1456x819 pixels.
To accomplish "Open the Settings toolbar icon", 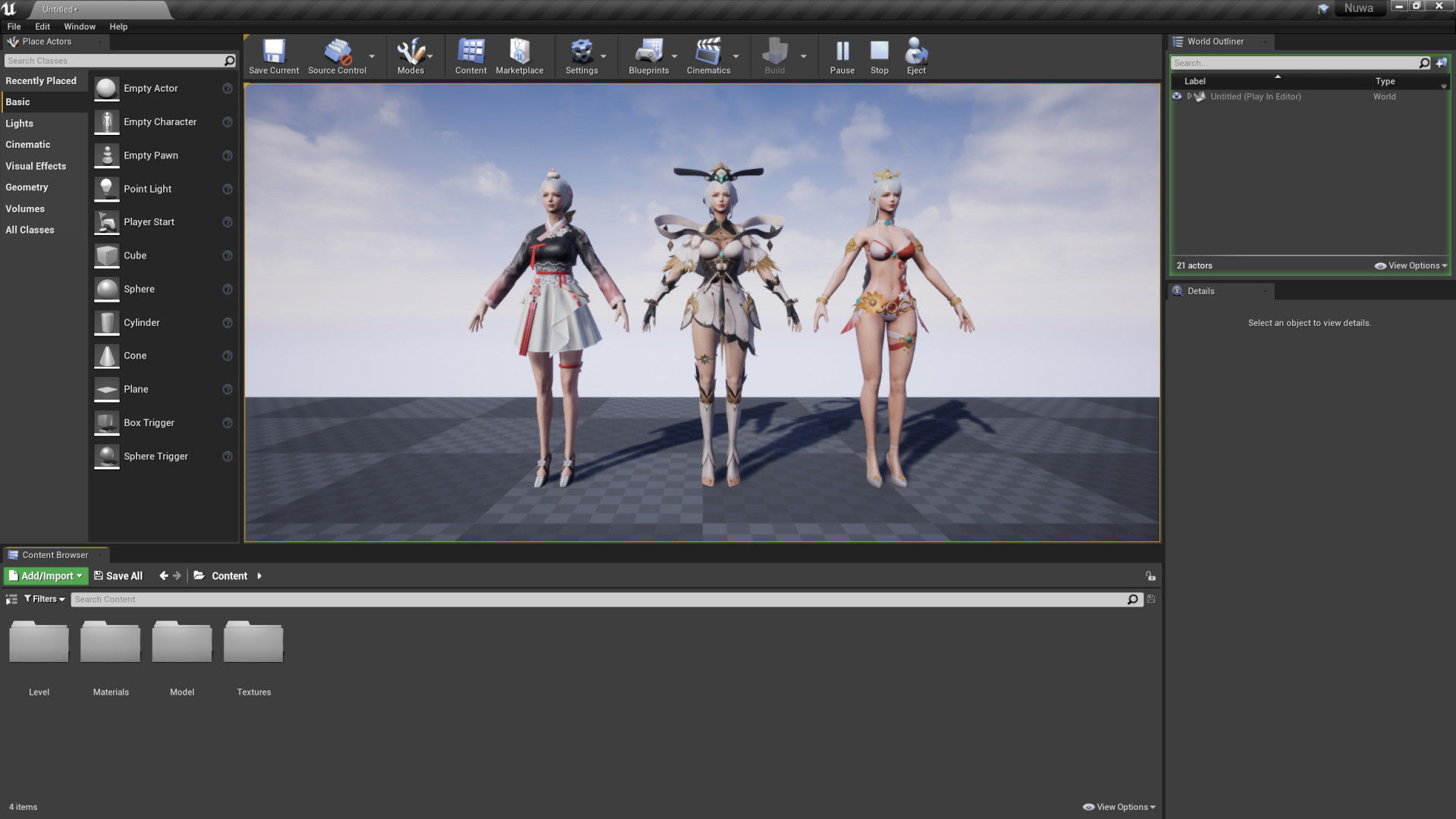I will point(582,52).
